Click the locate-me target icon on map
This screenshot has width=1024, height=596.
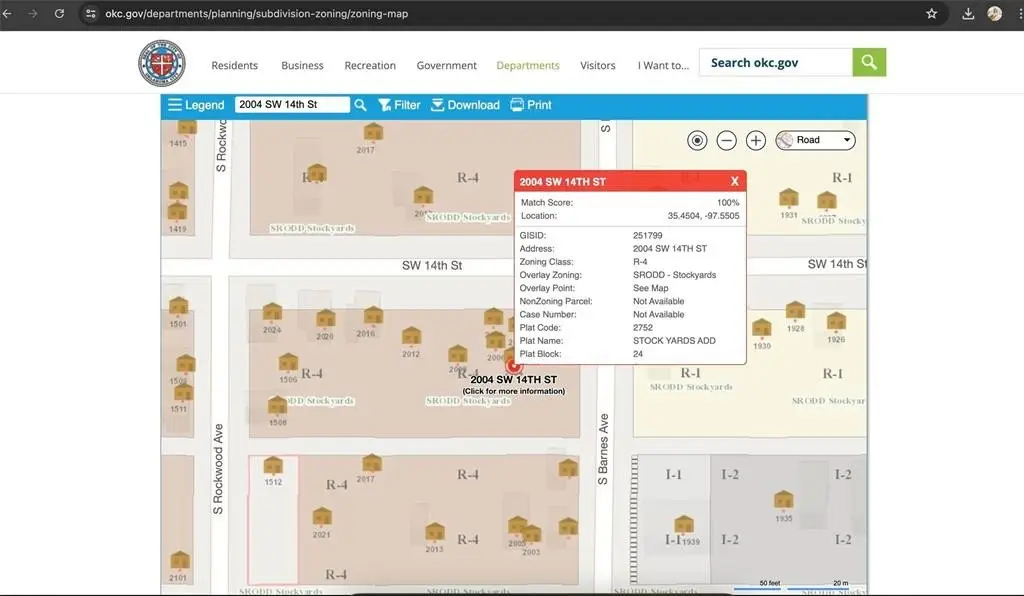coord(697,141)
